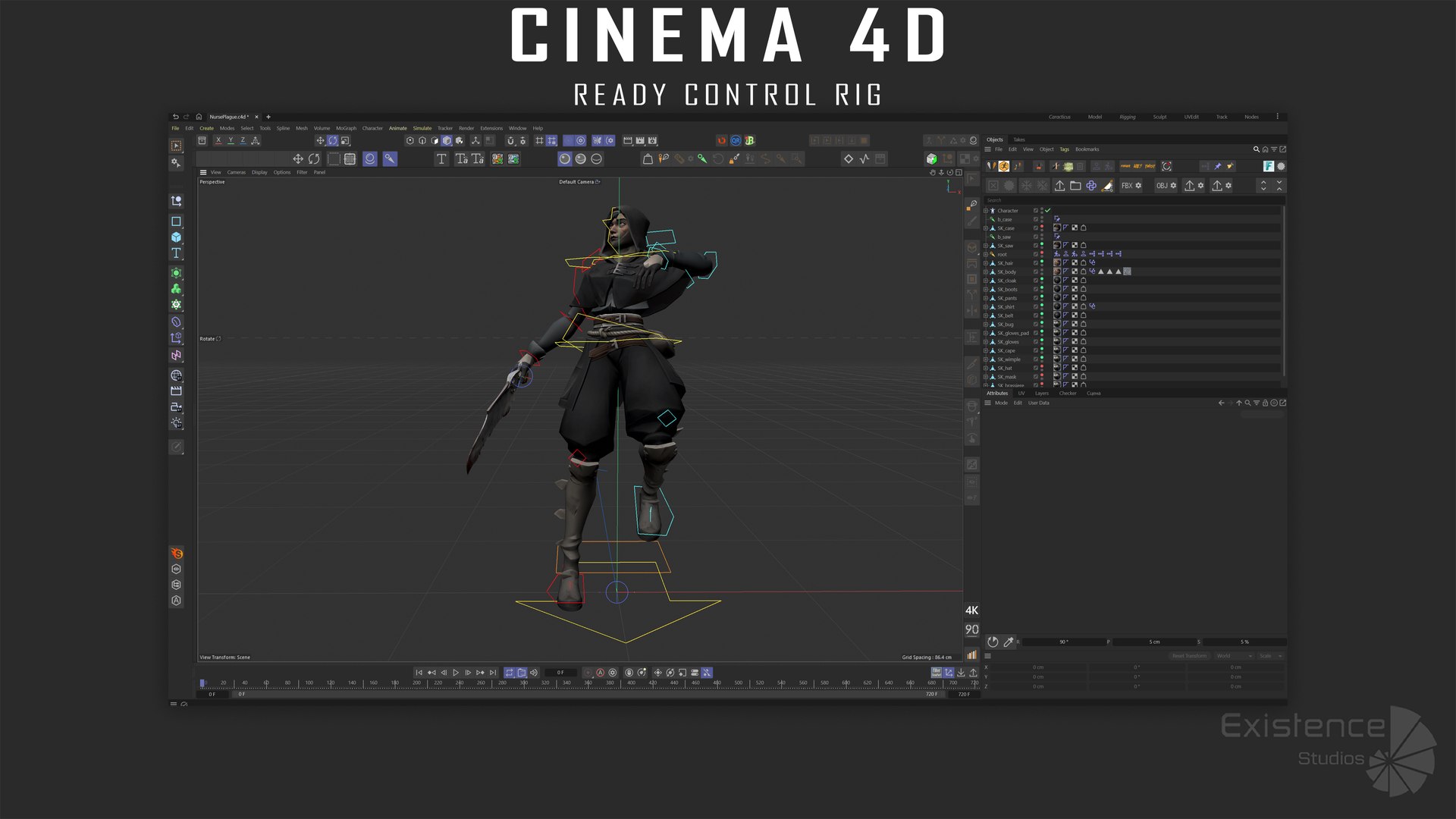
Task: Toggle the visibility dots for SK_hat
Action: tap(1042, 368)
